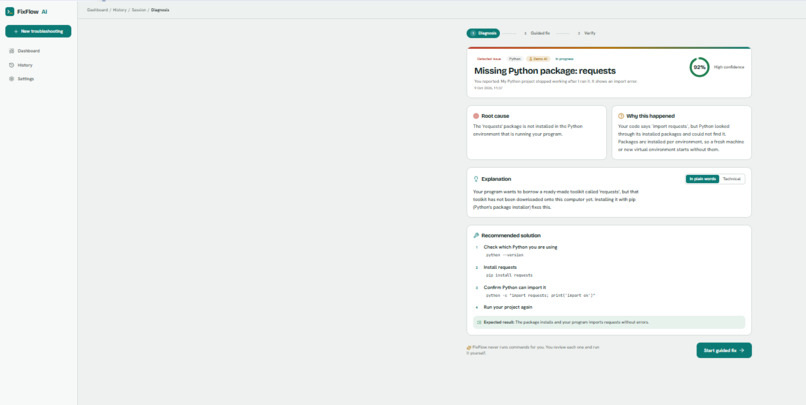The image size is (806, 405).
Task: Click the New troubleshooting button
Action: click(38, 31)
